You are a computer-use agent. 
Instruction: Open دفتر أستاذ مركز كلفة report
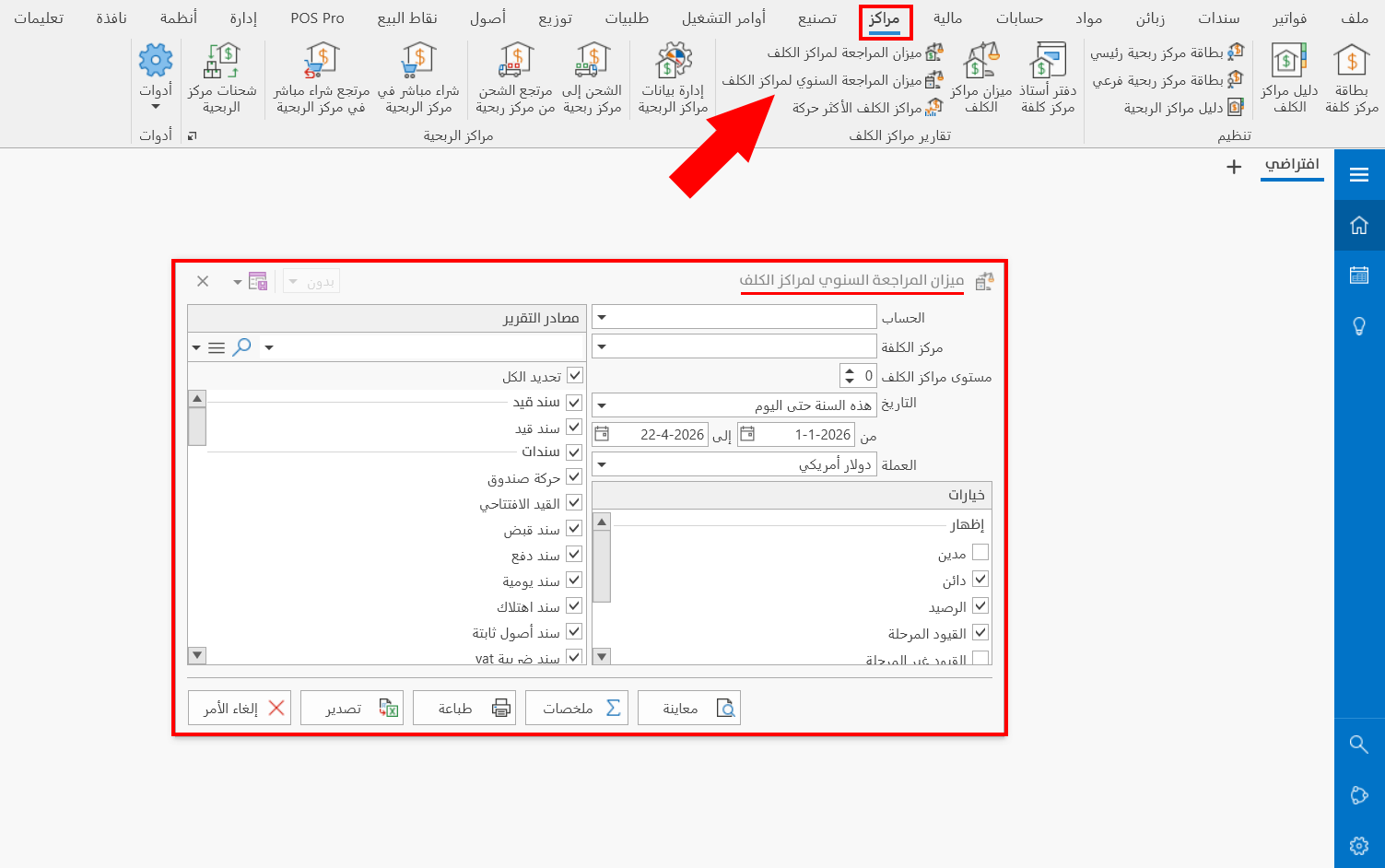coord(1048,79)
